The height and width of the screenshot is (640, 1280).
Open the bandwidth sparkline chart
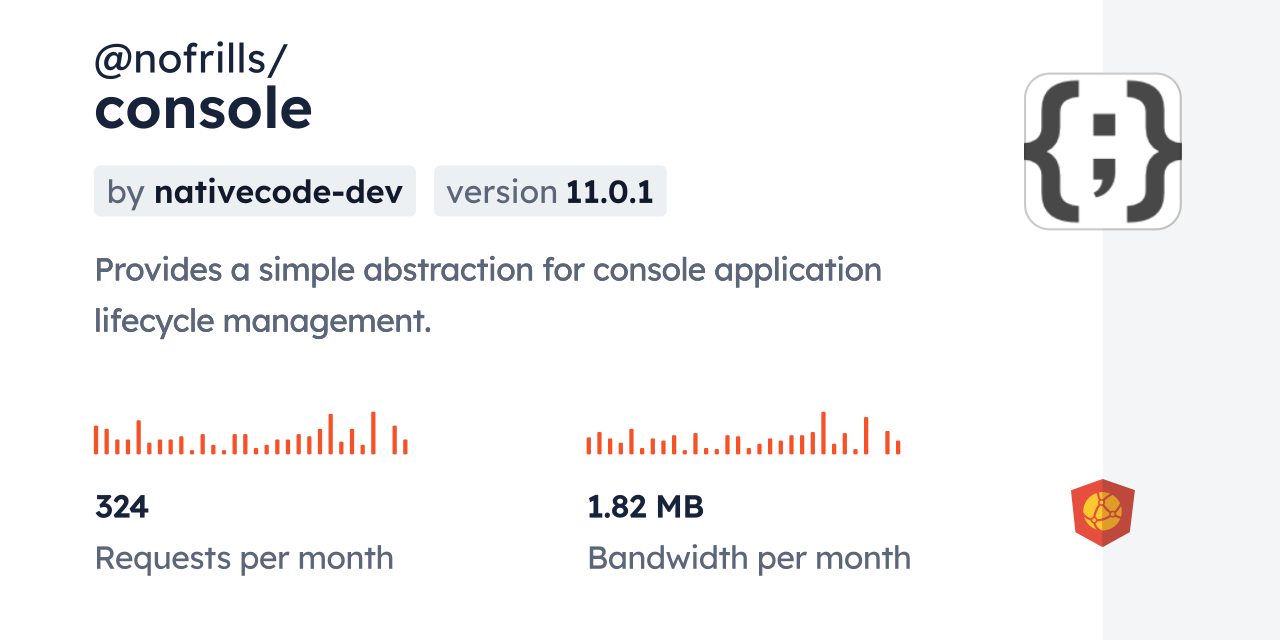(x=743, y=434)
